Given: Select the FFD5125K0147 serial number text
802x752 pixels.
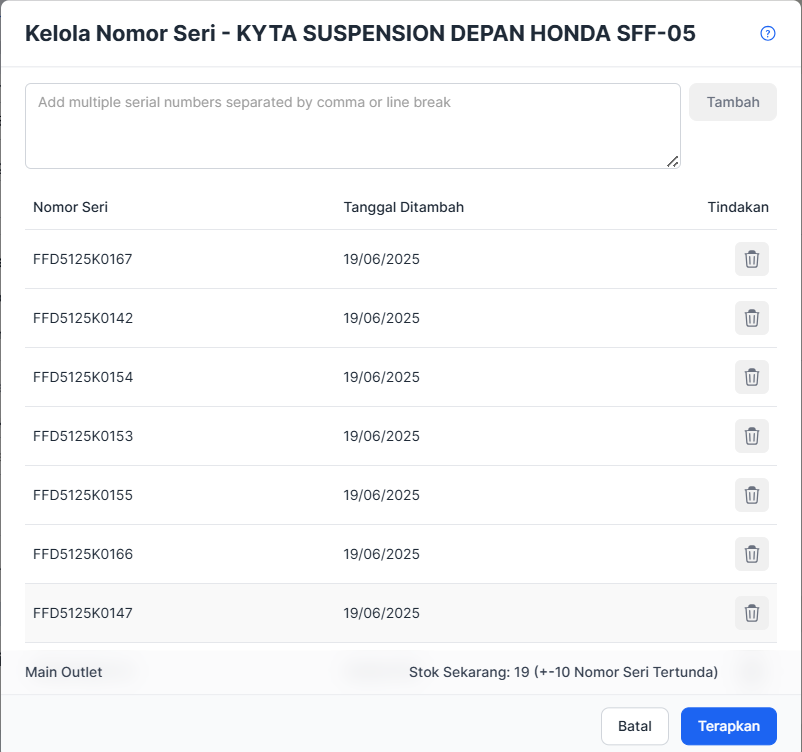Looking at the screenshot, I should coord(83,613).
